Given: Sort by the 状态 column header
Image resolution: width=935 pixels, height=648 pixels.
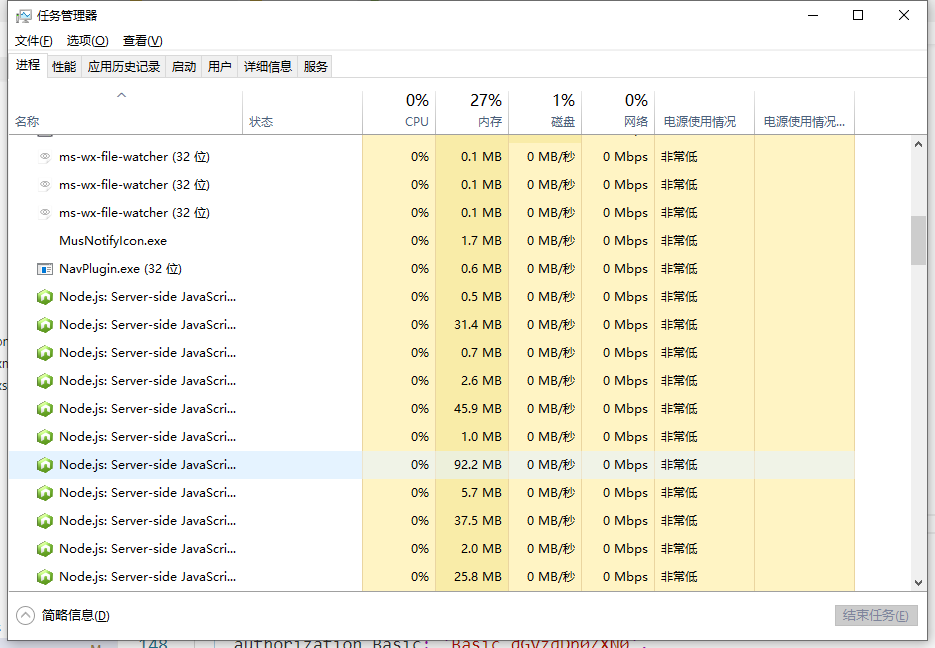Looking at the screenshot, I should [302, 112].
